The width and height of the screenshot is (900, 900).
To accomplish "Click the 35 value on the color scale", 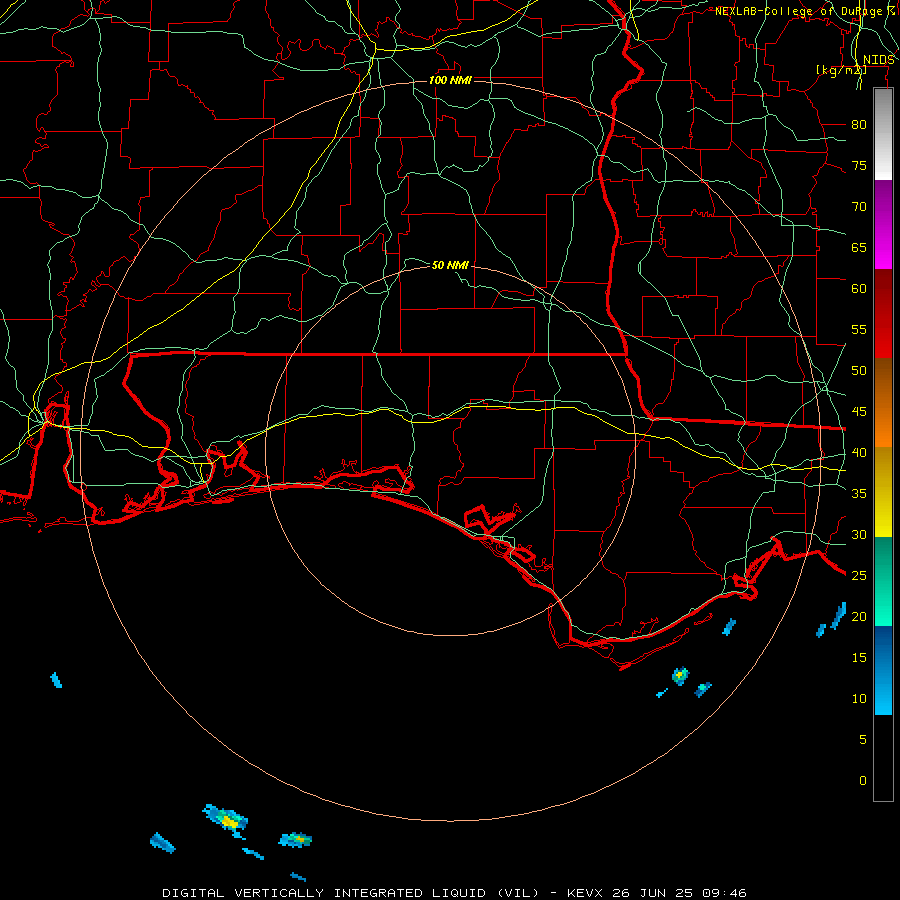I will coord(859,494).
